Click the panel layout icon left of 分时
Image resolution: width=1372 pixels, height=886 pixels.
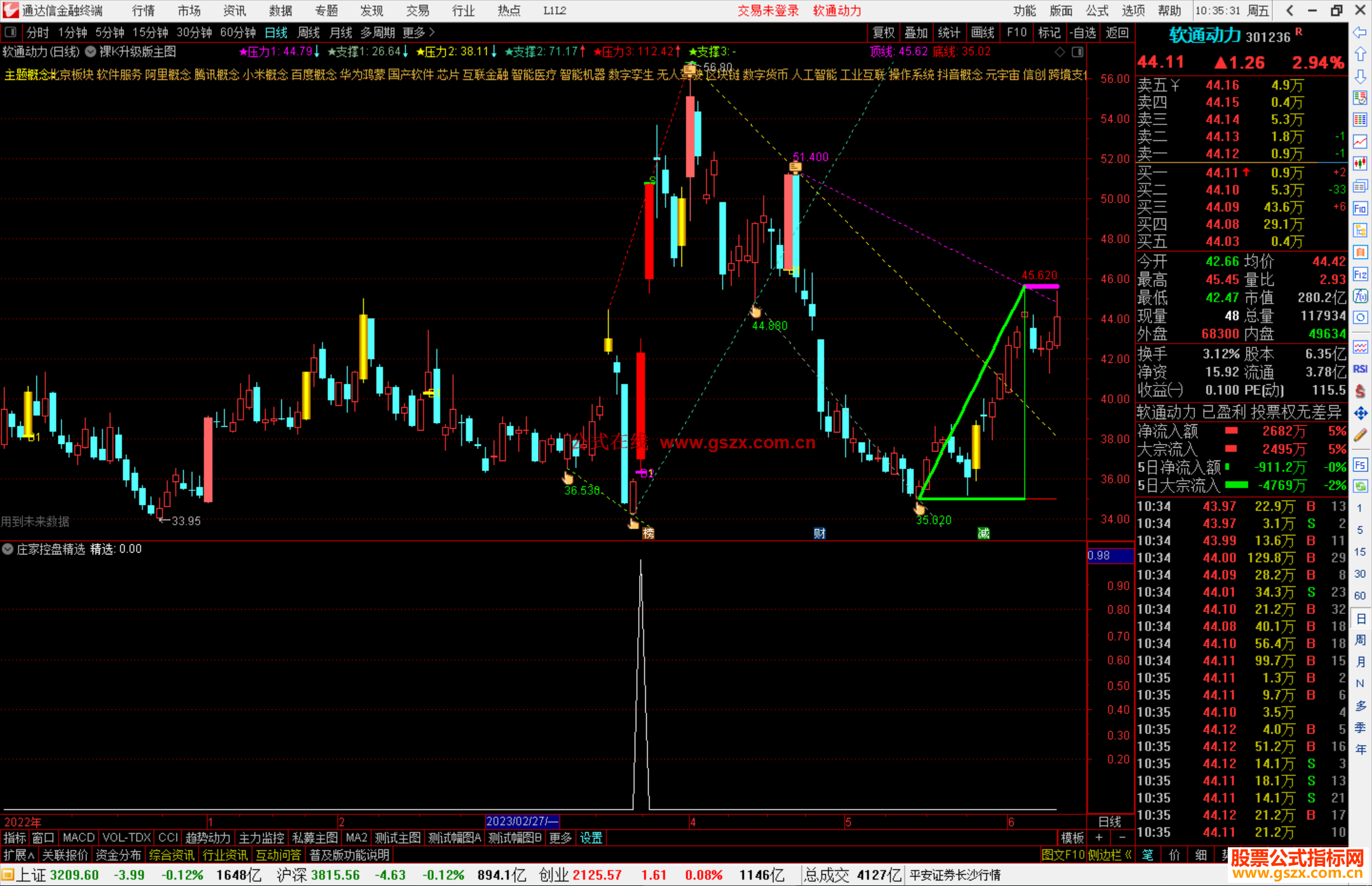click(11, 32)
